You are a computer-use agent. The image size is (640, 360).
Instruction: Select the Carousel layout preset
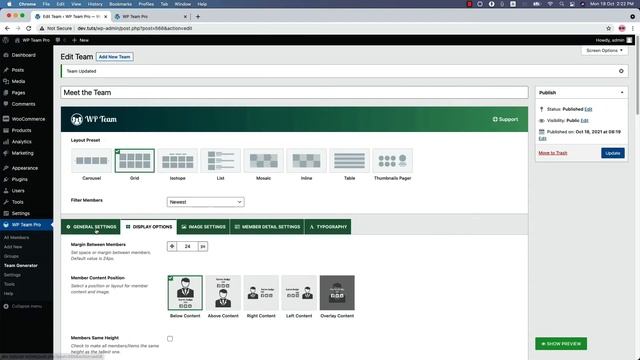click(x=91, y=161)
